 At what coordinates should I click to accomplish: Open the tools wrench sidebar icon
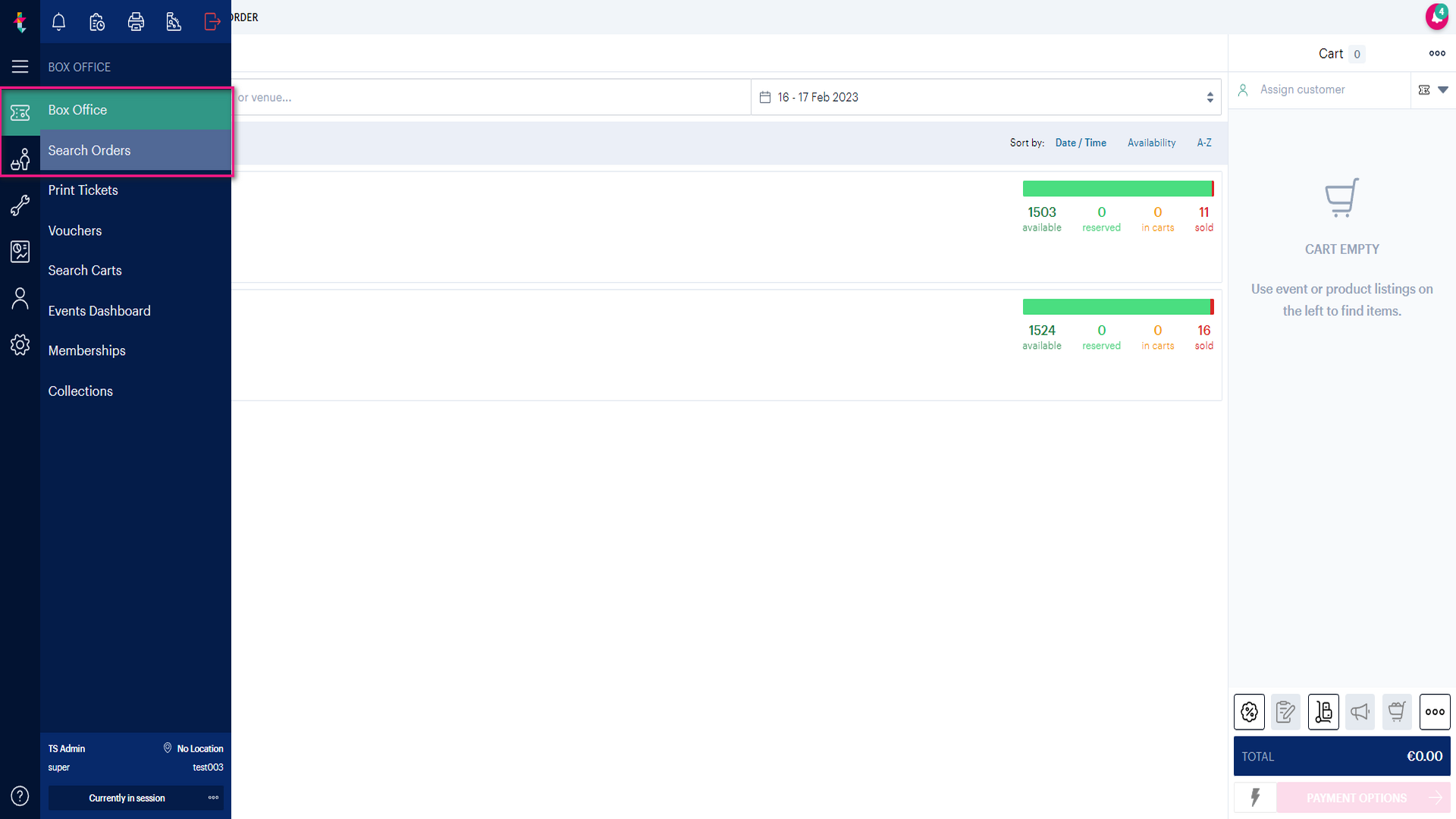(x=20, y=206)
